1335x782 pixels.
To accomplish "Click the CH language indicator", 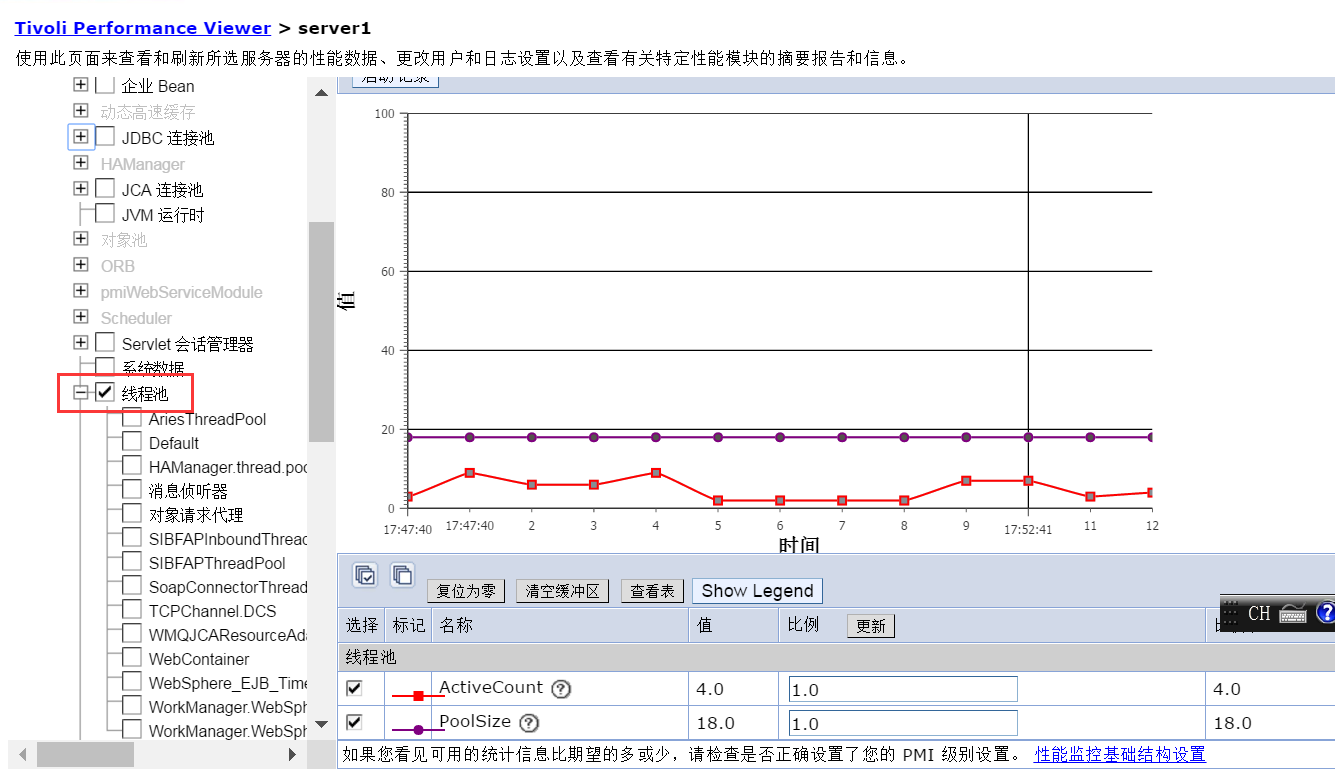I will [1259, 613].
